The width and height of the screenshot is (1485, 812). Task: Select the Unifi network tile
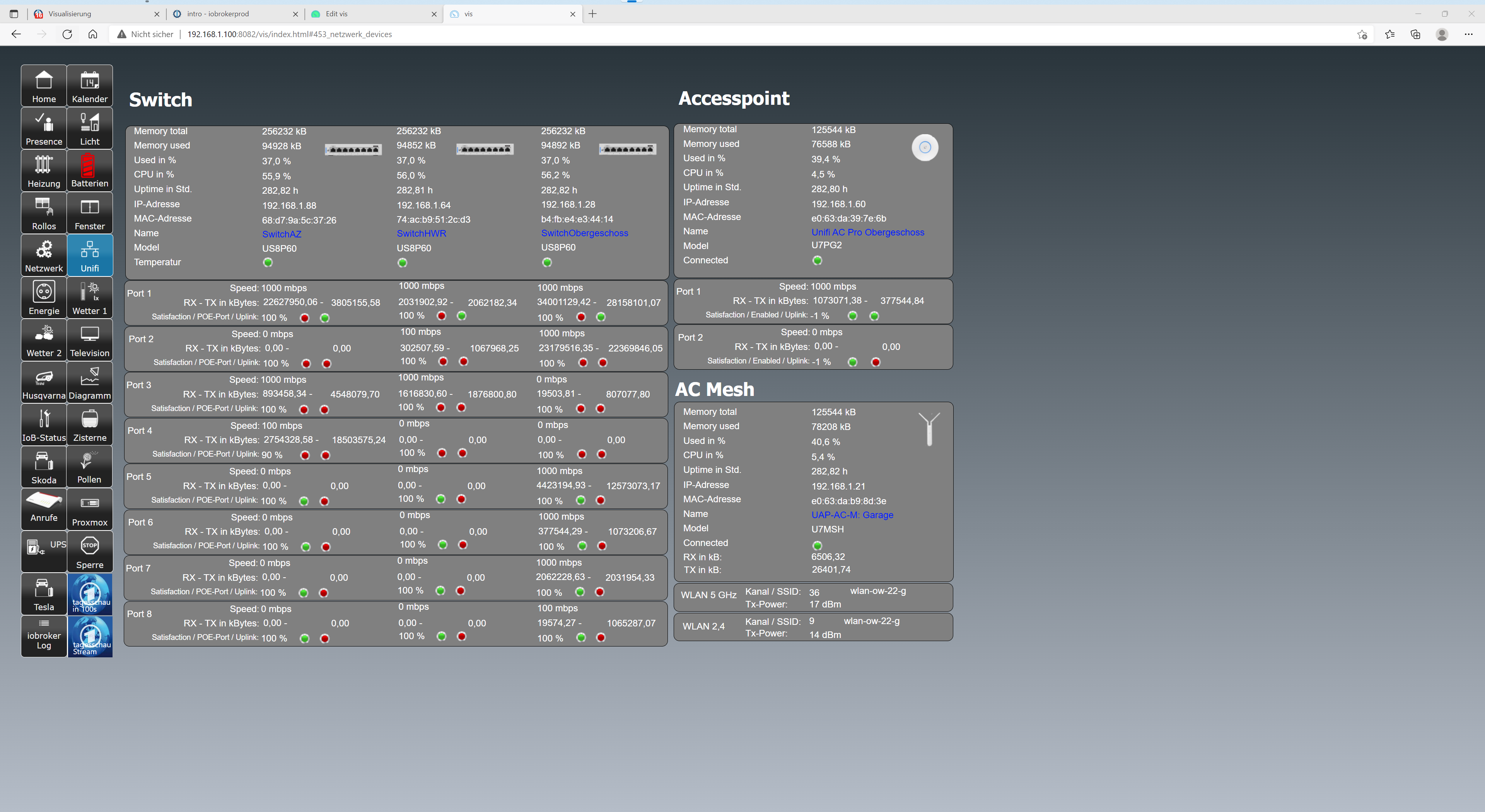point(89,255)
